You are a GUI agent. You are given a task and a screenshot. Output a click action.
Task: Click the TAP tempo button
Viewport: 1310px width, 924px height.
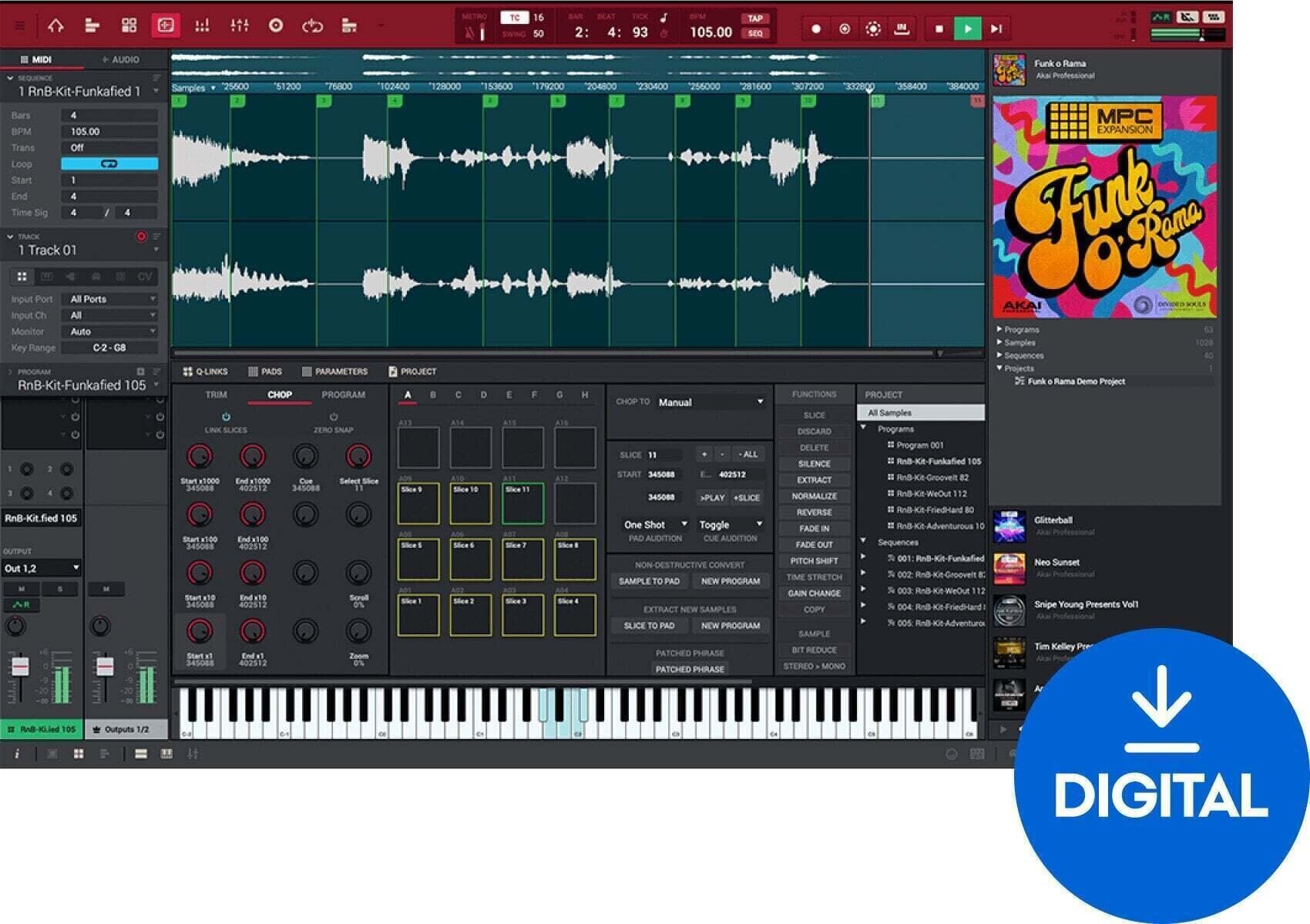pos(754,18)
